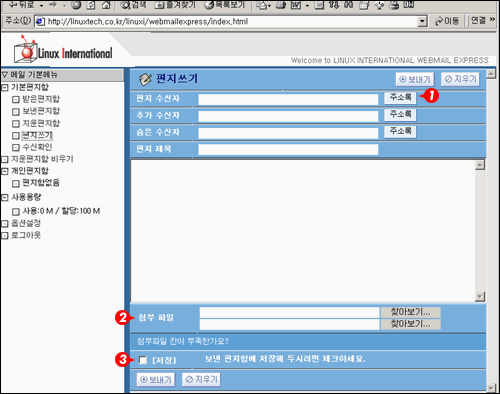Open the 즐겨찾기 favorites toolbar button
The width and height of the screenshot is (500, 394).
176,5
